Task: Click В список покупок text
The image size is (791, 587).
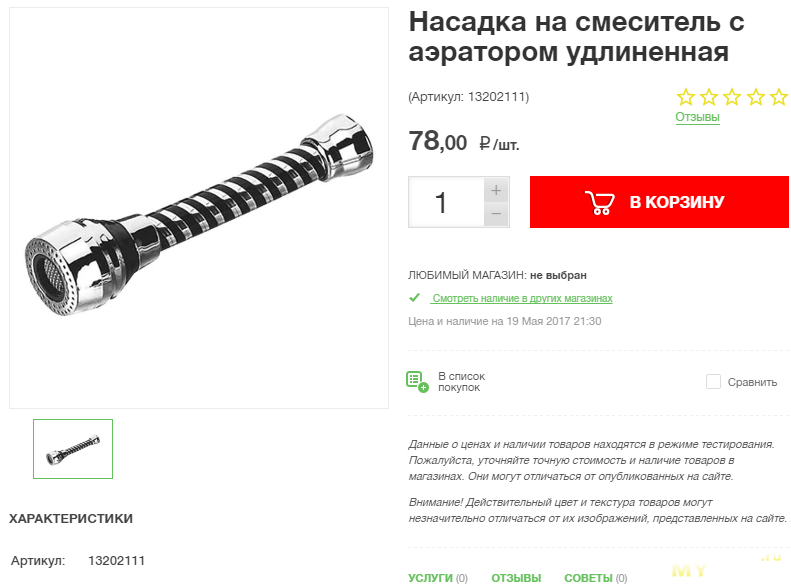Action: coord(461,382)
